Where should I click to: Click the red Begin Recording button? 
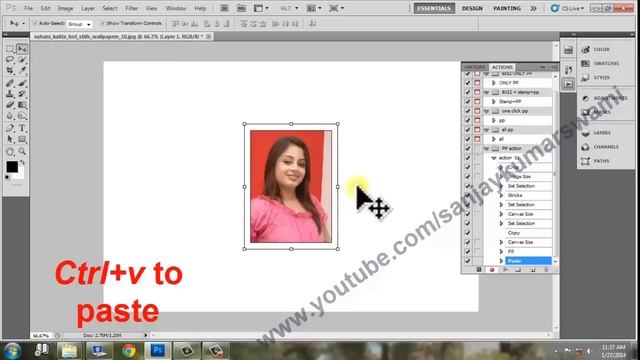[492, 270]
